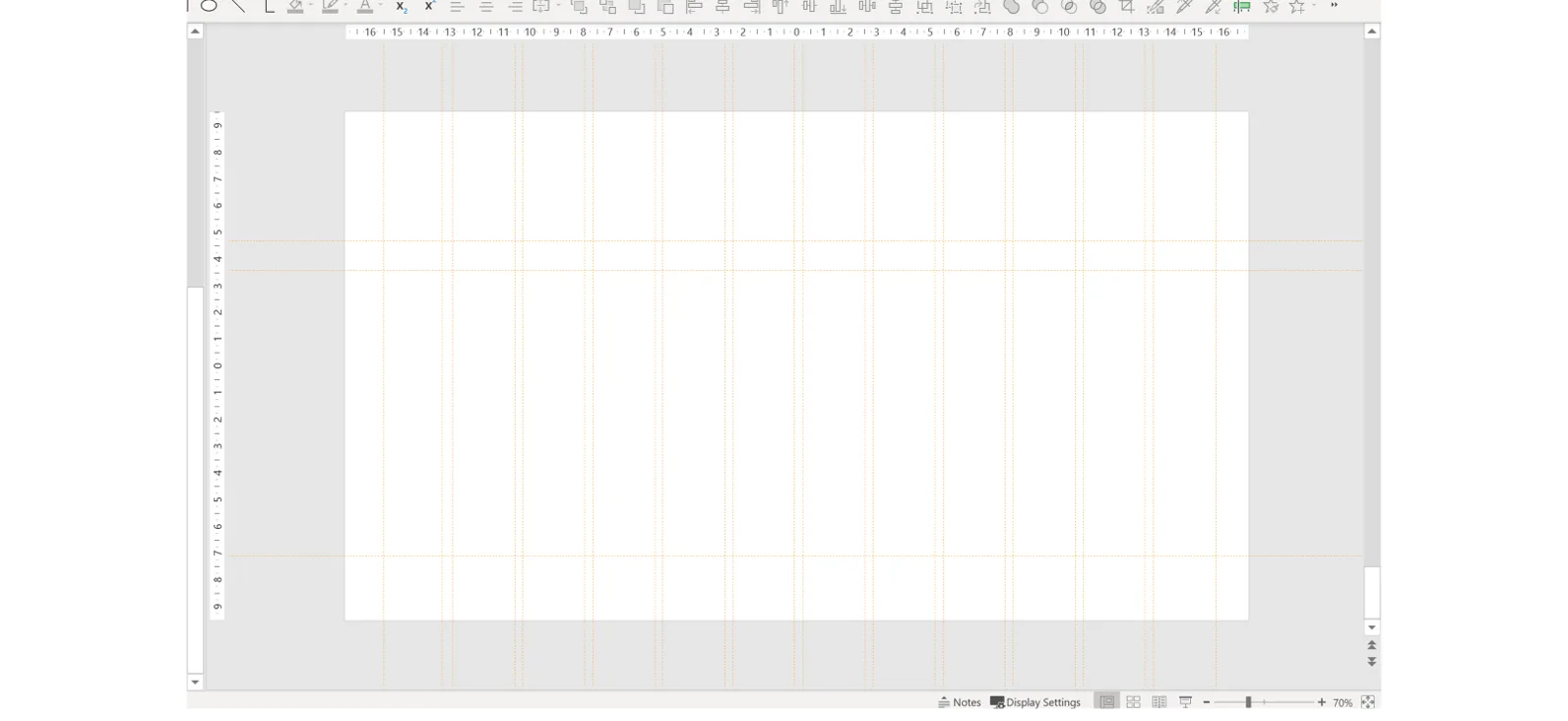The width and height of the screenshot is (1568, 721).
Task: Start Slide Show from status bar
Action: click(1185, 702)
